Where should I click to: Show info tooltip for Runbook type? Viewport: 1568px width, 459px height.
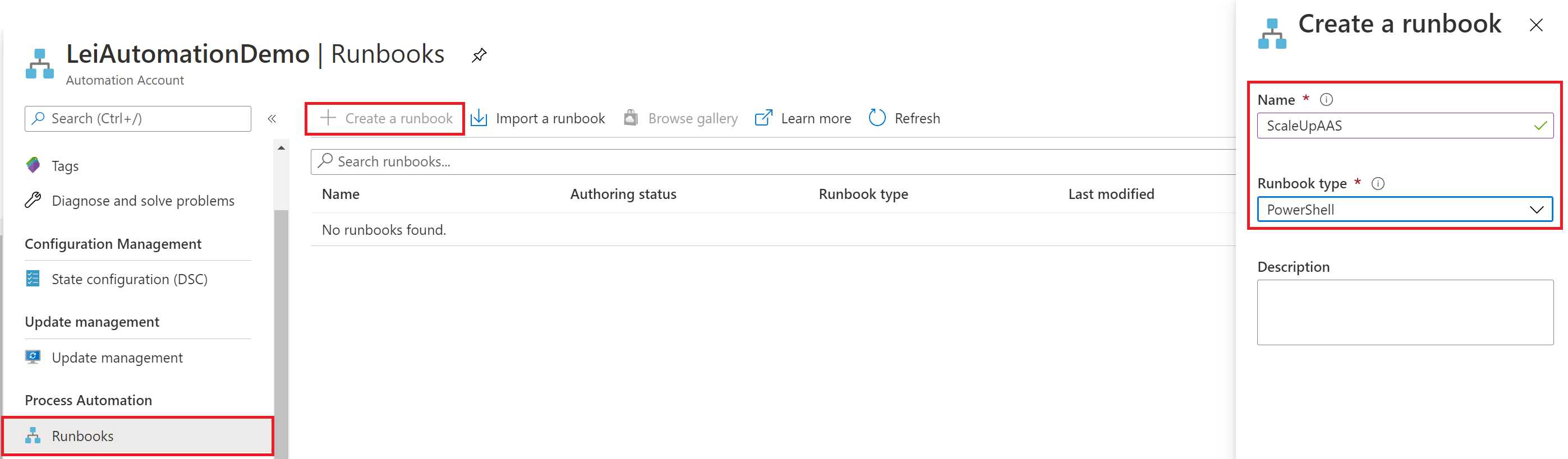pos(1378,183)
